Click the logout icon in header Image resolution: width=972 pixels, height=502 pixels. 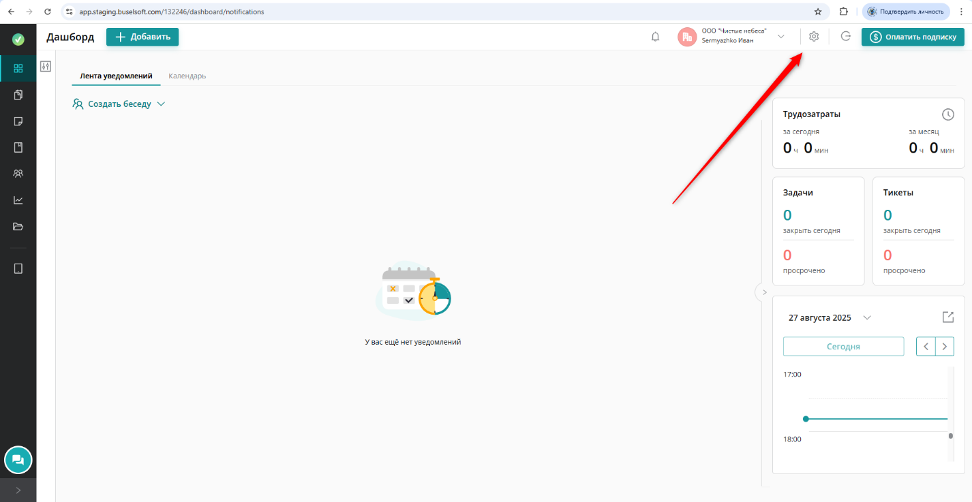[x=846, y=37]
